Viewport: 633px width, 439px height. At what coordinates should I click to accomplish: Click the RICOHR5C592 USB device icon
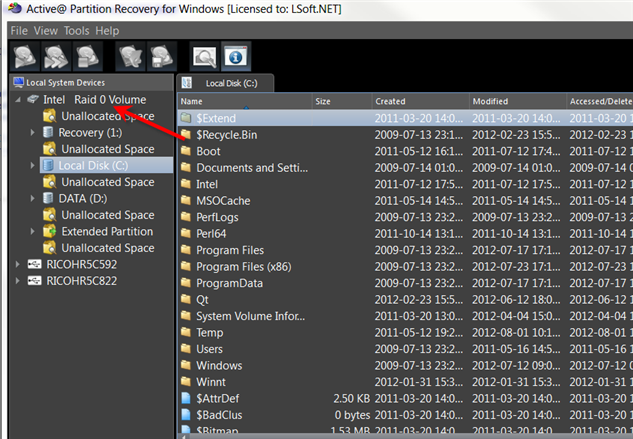pyautogui.click(x=34, y=265)
